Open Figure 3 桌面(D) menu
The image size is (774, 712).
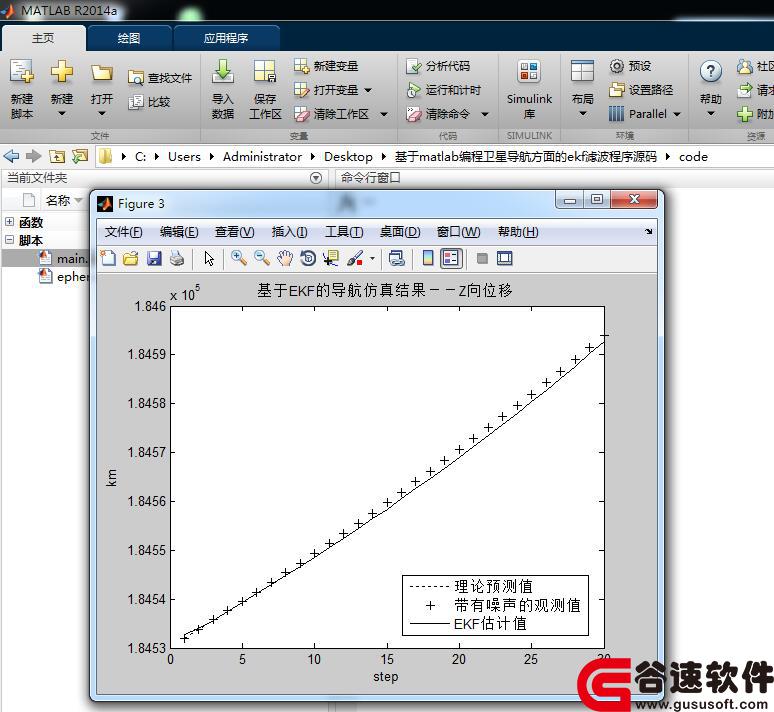[400, 232]
